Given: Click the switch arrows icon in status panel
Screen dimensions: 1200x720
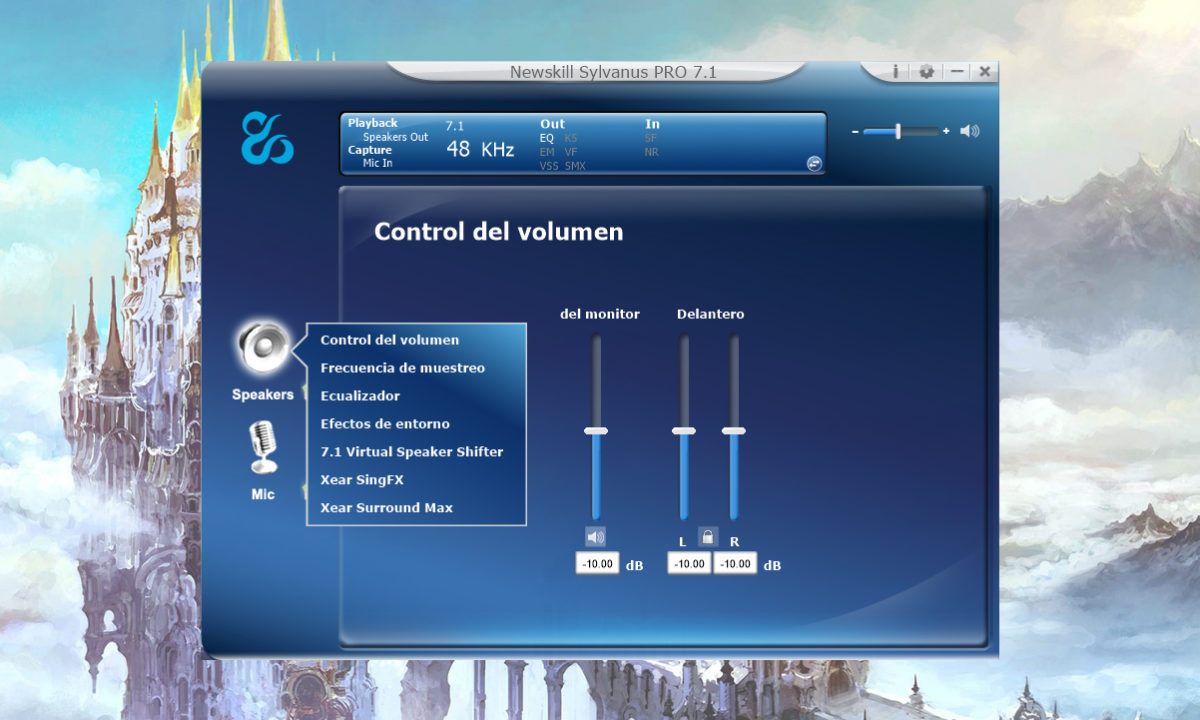Looking at the screenshot, I should click(x=815, y=163).
